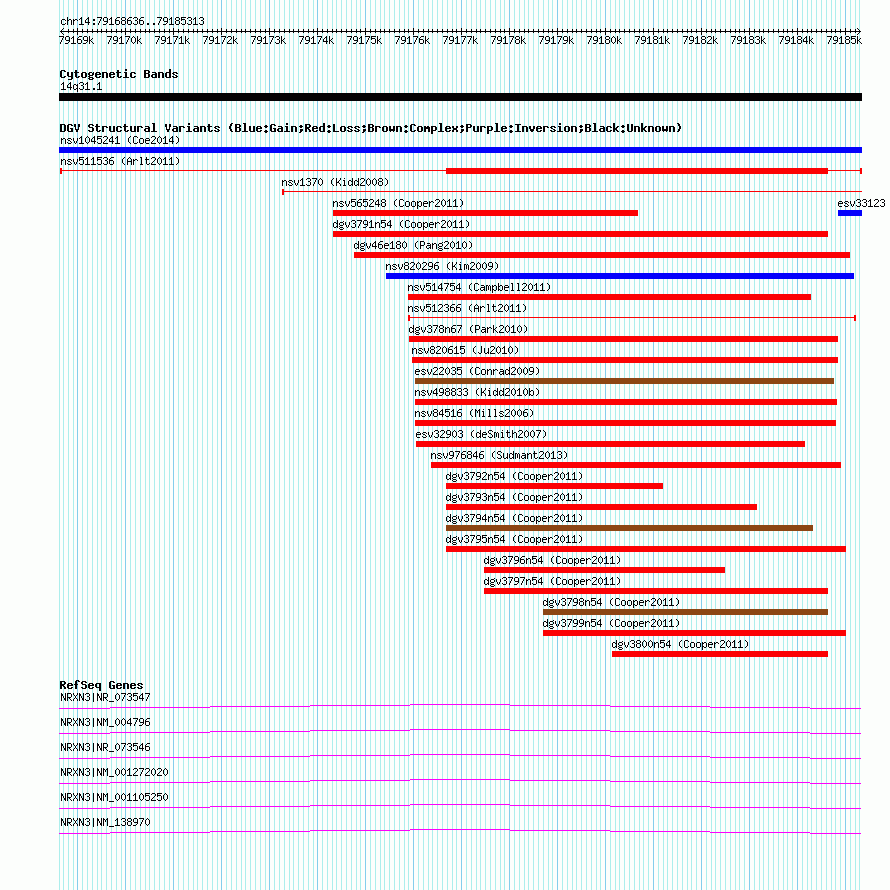Click dgv3793n54 (Cooper2011) label
This screenshot has height=890, width=890.
click(x=514, y=497)
